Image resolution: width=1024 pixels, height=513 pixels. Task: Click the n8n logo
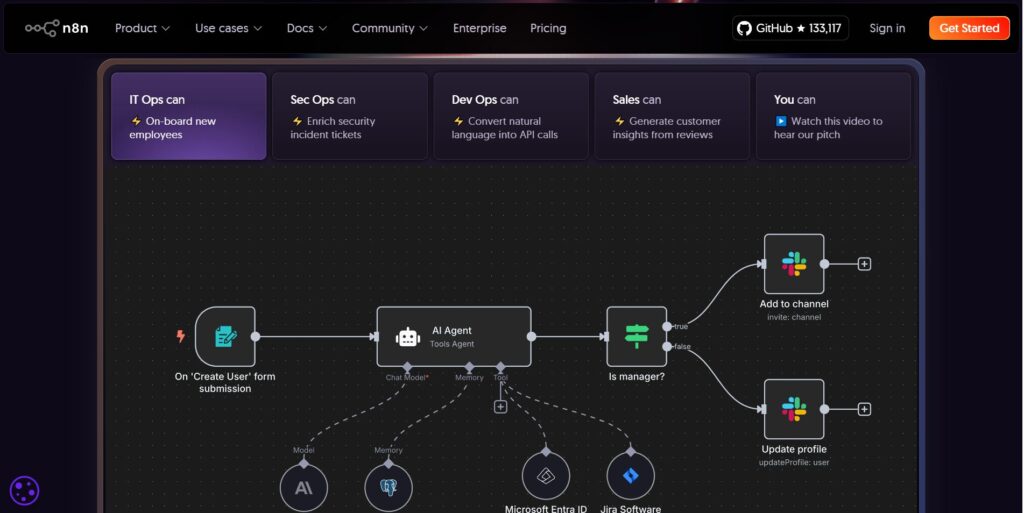pyautogui.click(x=57, y=28)
